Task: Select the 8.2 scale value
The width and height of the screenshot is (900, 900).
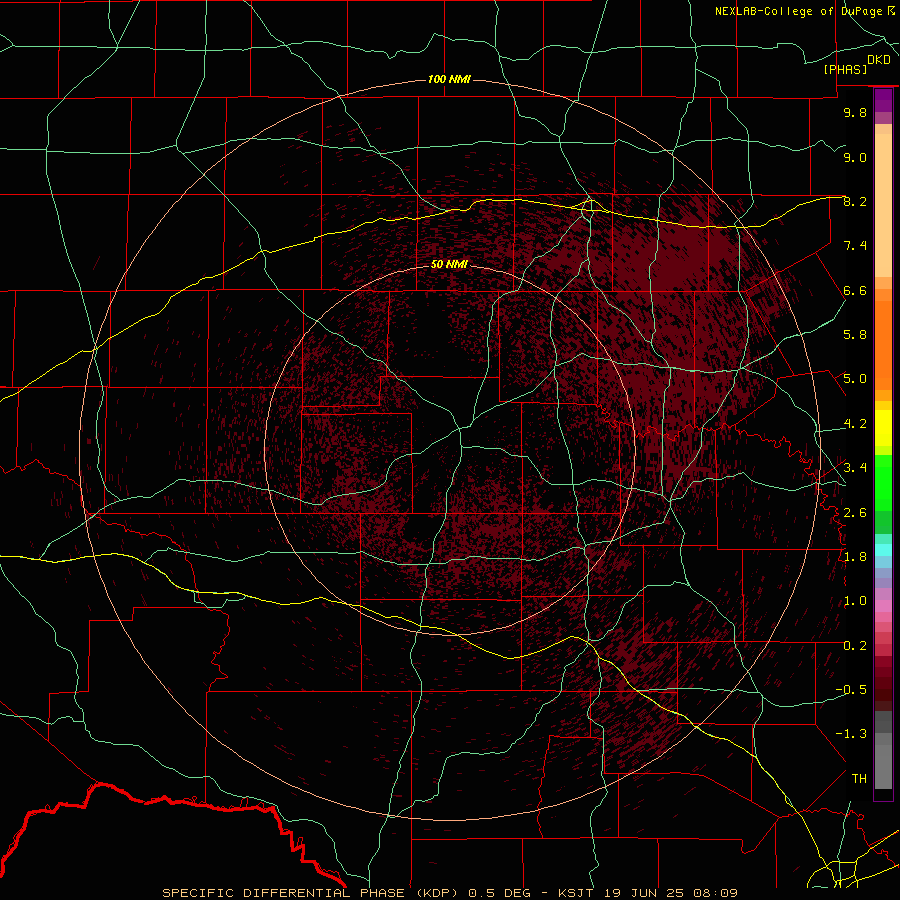Action: [855, 201]
